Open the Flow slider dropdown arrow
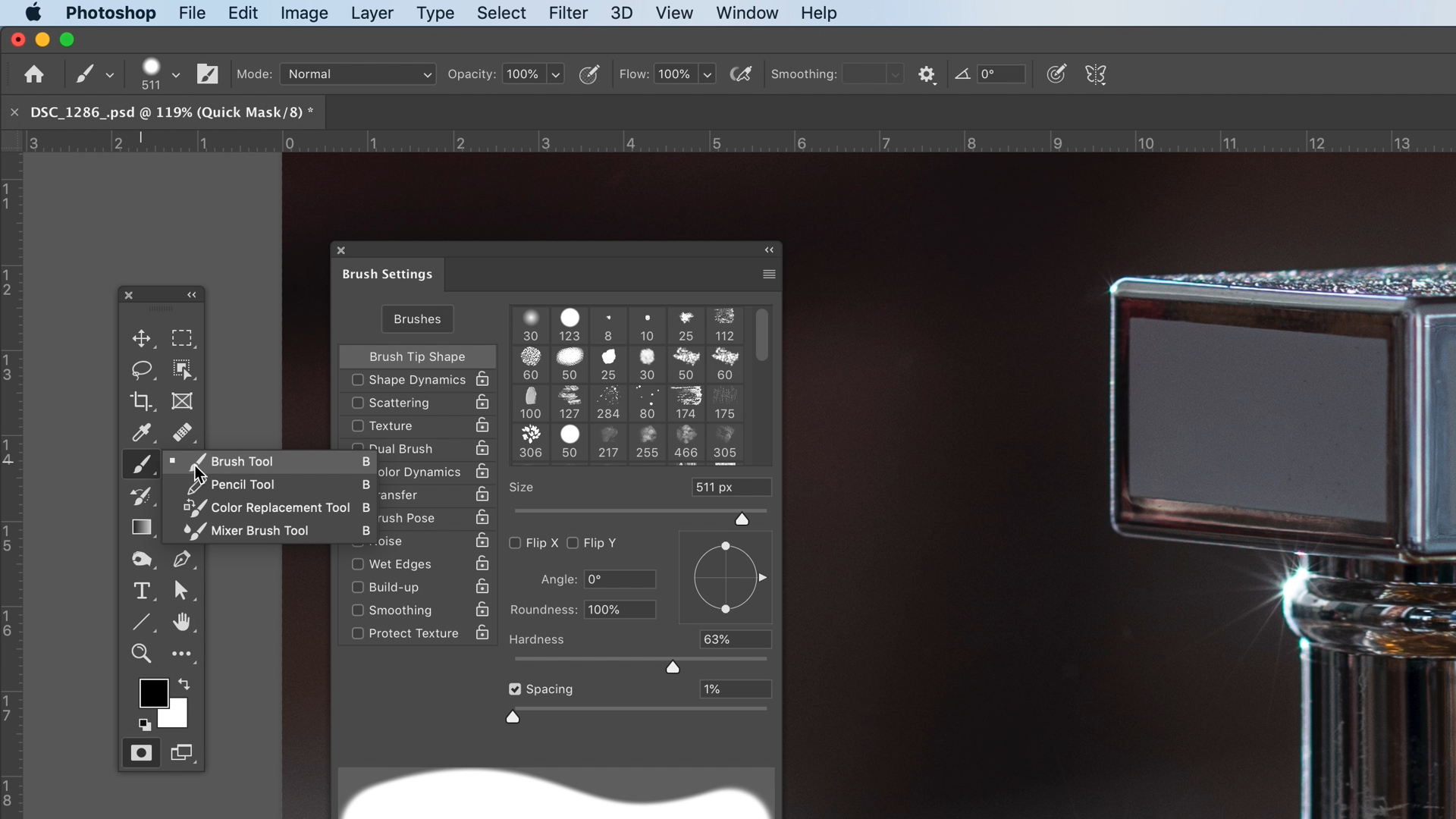This screenshot has width=1456, height=819. pyautogui.click(x=708, y=74)
